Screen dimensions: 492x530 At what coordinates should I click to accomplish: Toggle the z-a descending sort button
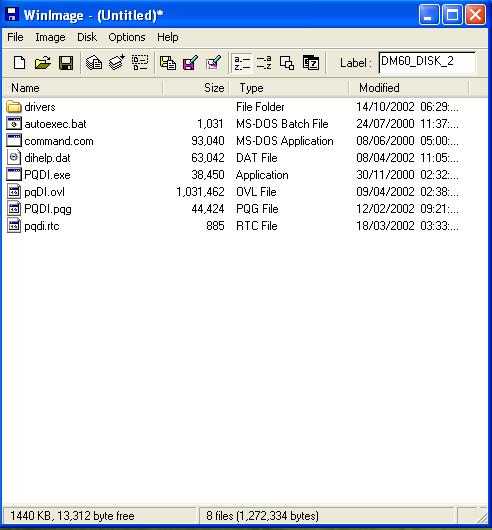[264, 63]
